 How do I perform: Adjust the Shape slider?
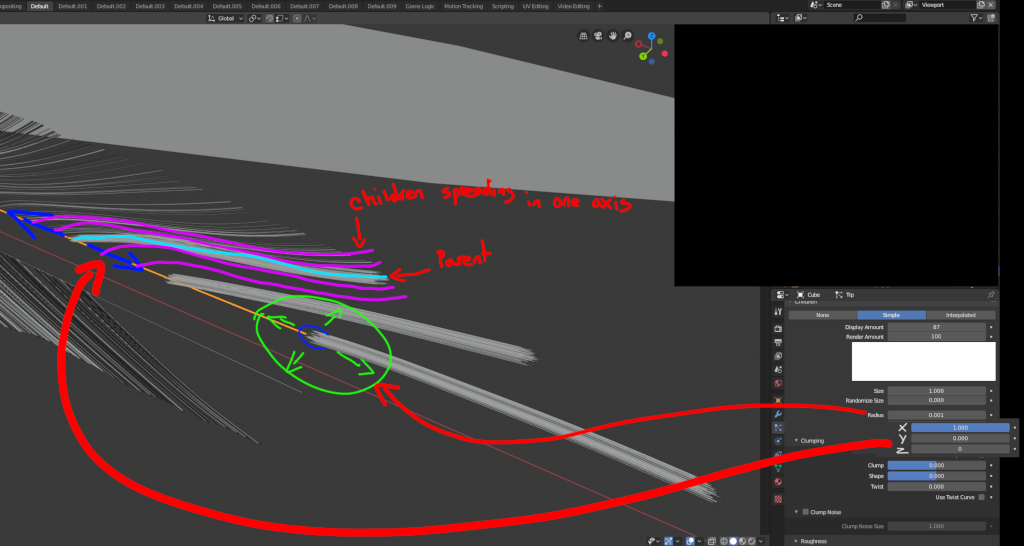point(936,475)
